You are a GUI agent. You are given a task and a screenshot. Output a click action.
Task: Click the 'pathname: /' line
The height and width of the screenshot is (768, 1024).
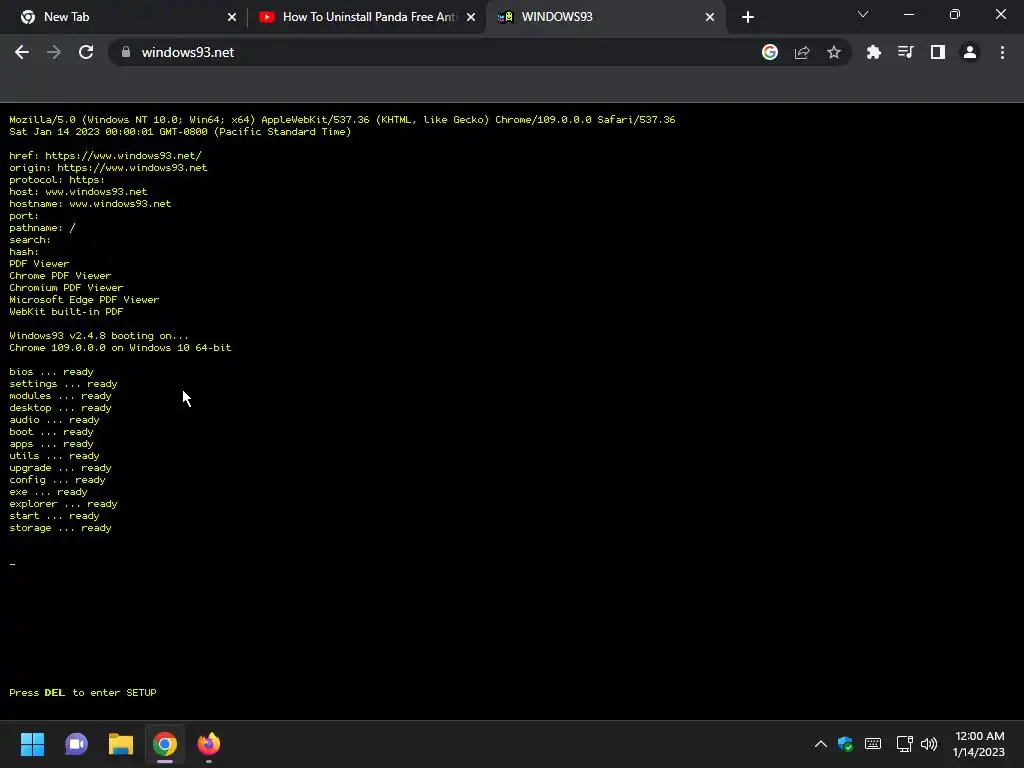(x=42, y=228)
